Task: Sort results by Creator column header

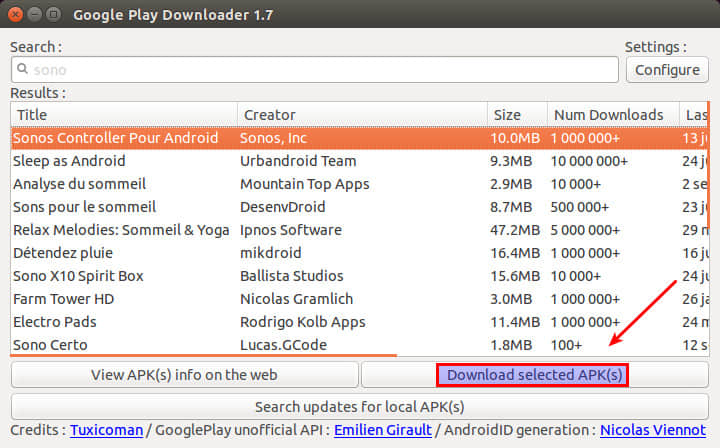Action: point(362,115)
